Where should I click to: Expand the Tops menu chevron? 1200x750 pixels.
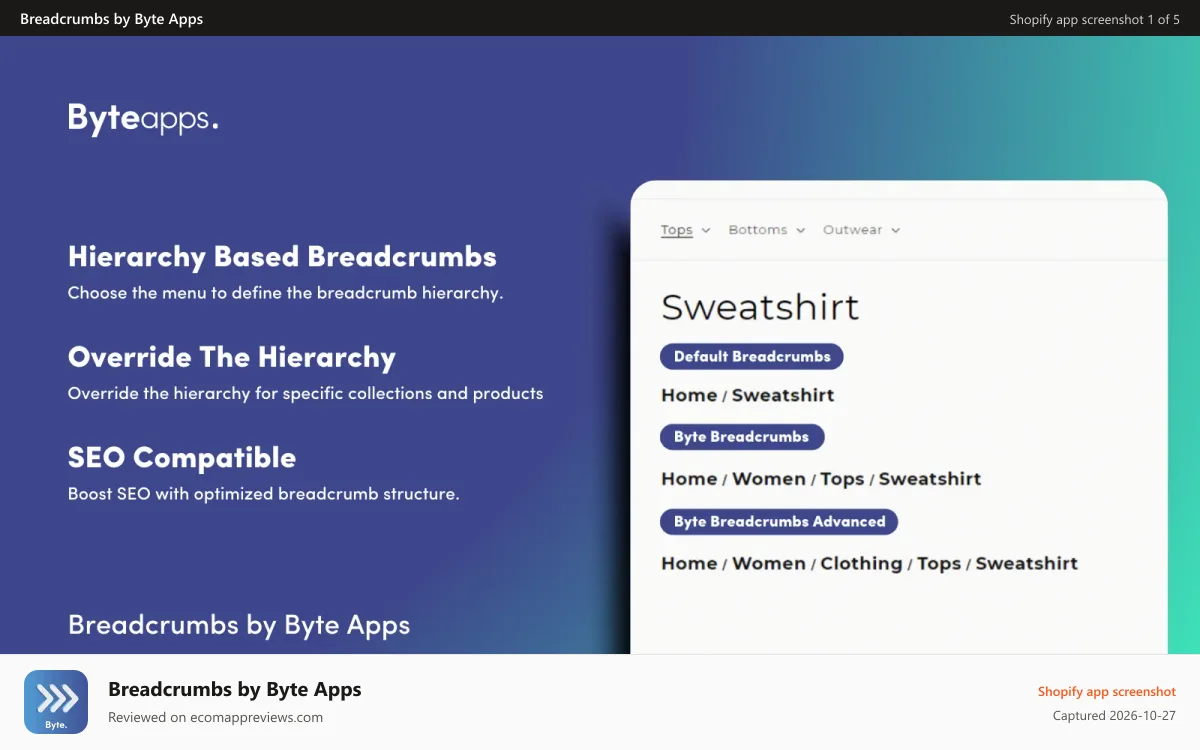[x=706, y=230]
